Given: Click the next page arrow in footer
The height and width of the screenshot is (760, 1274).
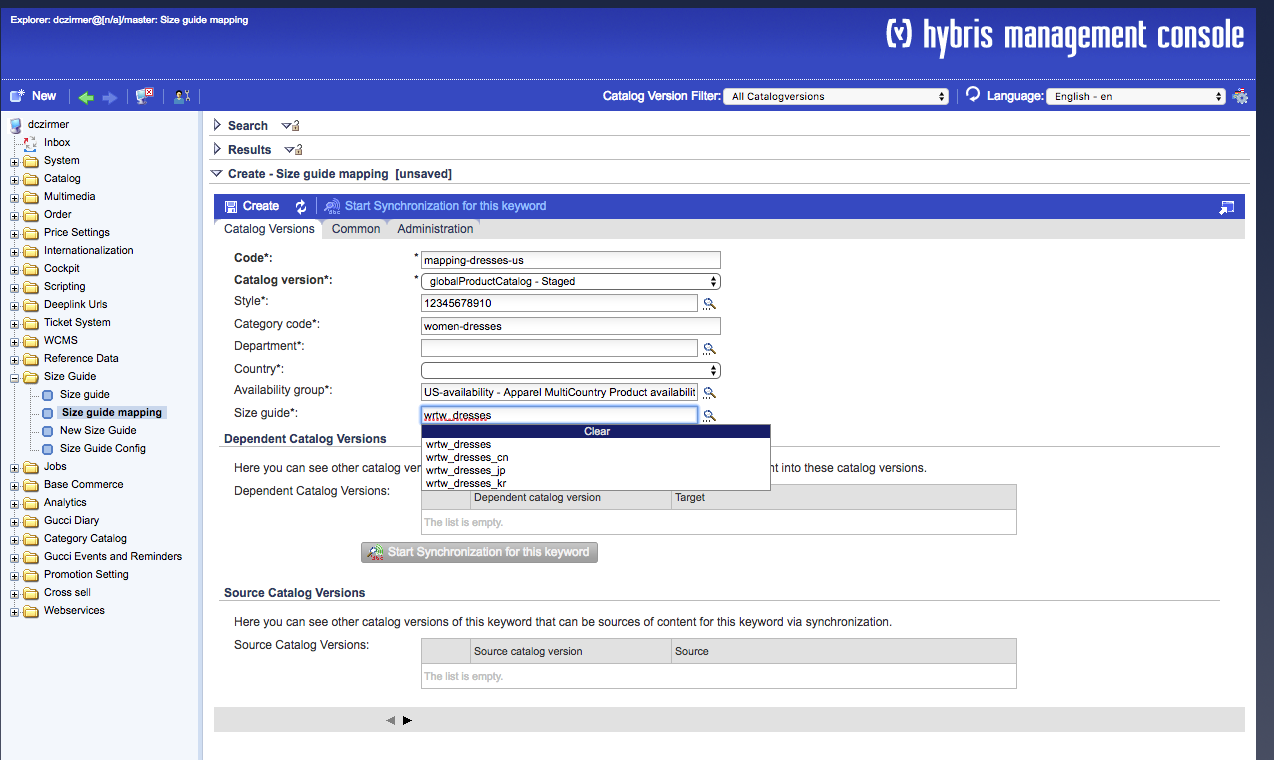Looking at the screenshot, I should click(x=407, y=720).
